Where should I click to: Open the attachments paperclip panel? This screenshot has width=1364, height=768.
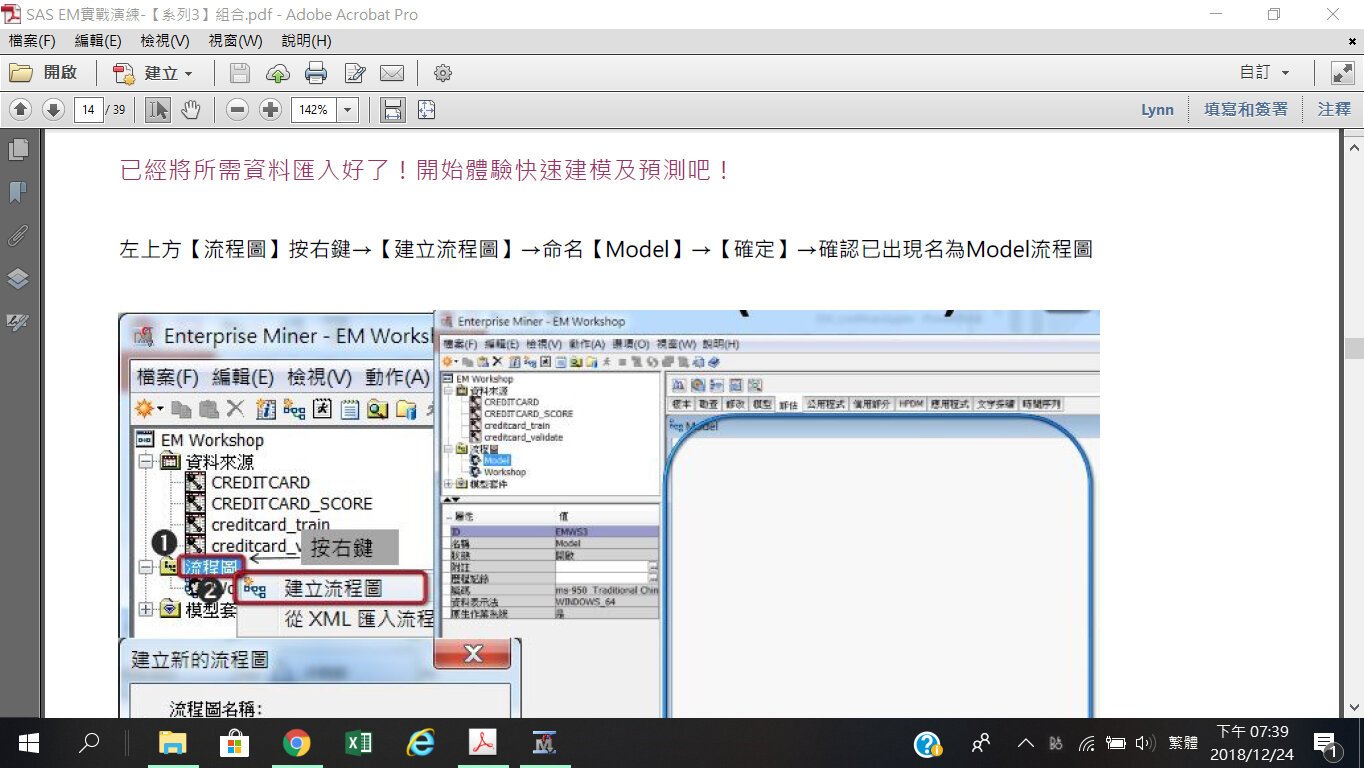click(18, 236)
